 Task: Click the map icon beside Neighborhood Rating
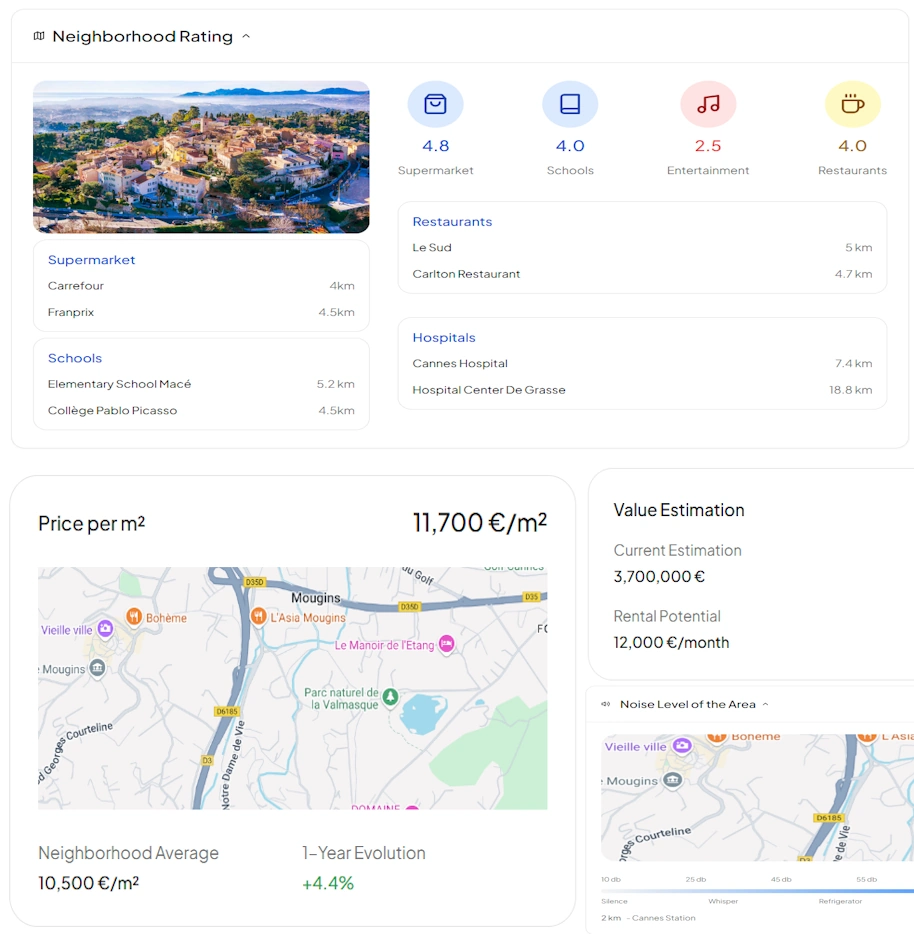[39, 36]
